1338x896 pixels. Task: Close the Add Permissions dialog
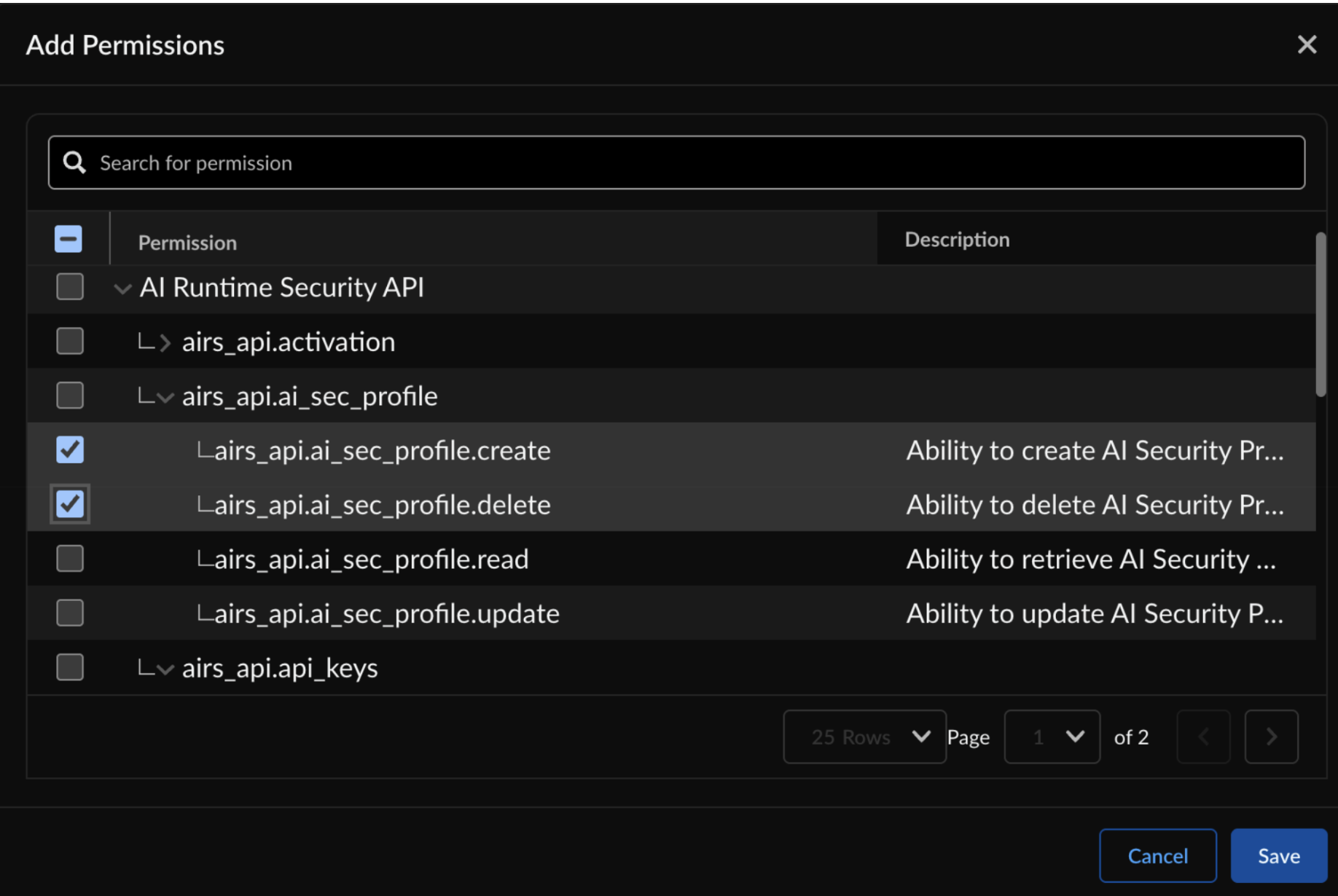[1307, 44]
